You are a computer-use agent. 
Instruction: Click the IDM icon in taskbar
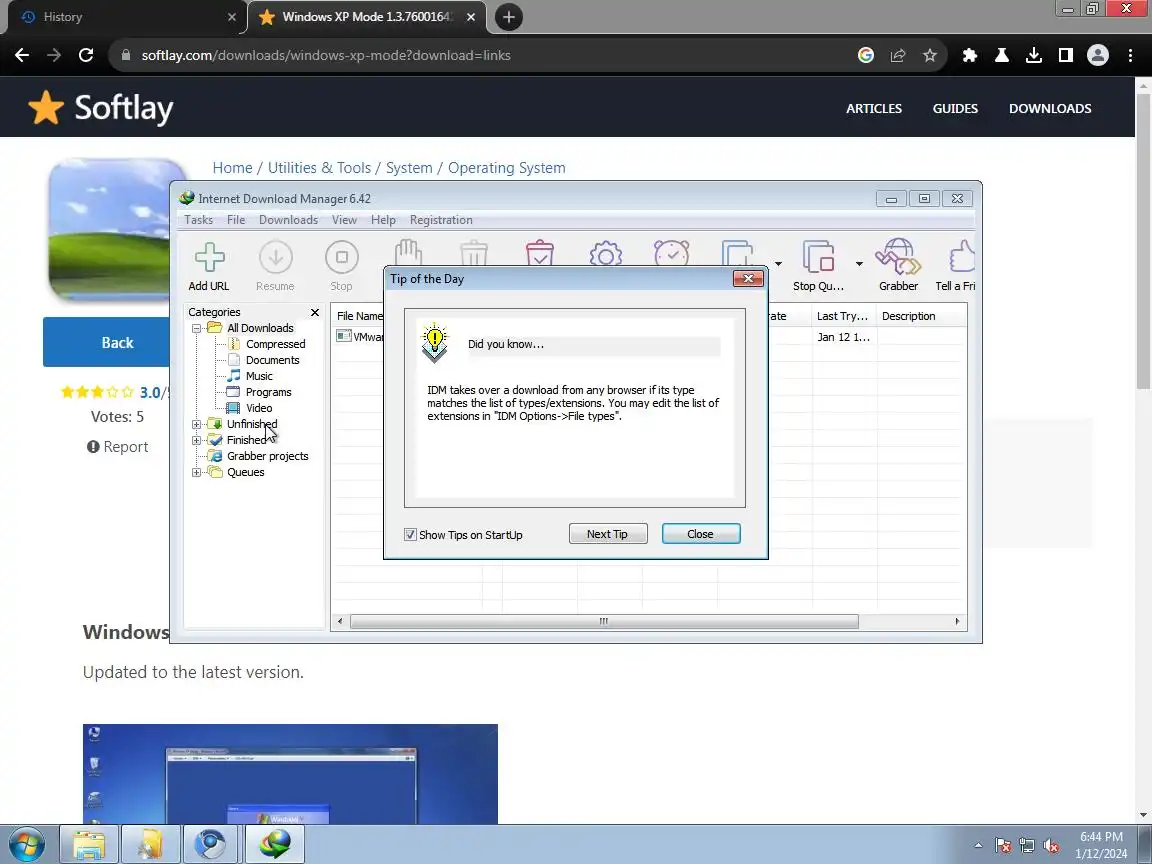pyautogui.click(x=274, y=844)
